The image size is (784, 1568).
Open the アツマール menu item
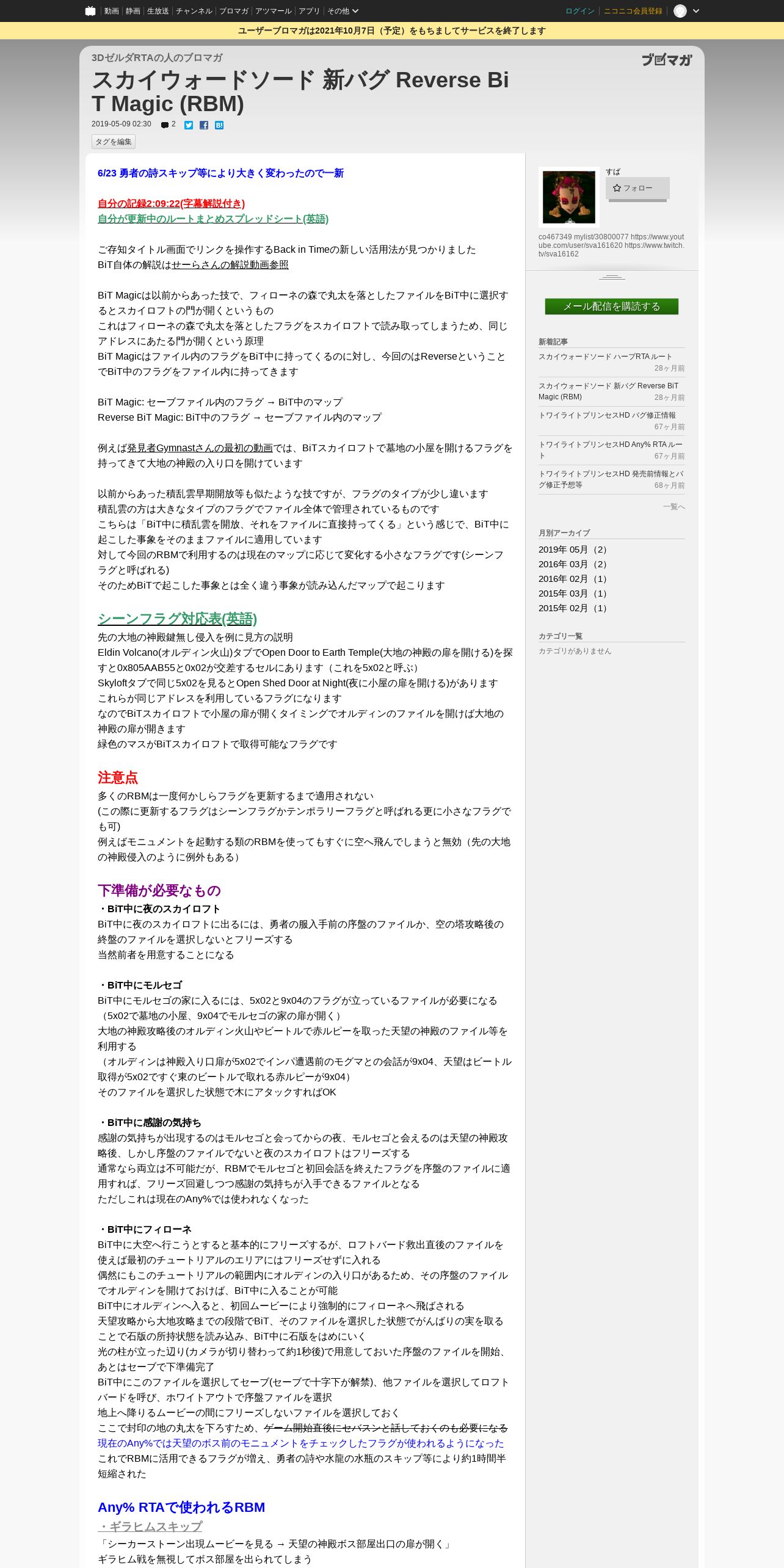coord(273,11)
